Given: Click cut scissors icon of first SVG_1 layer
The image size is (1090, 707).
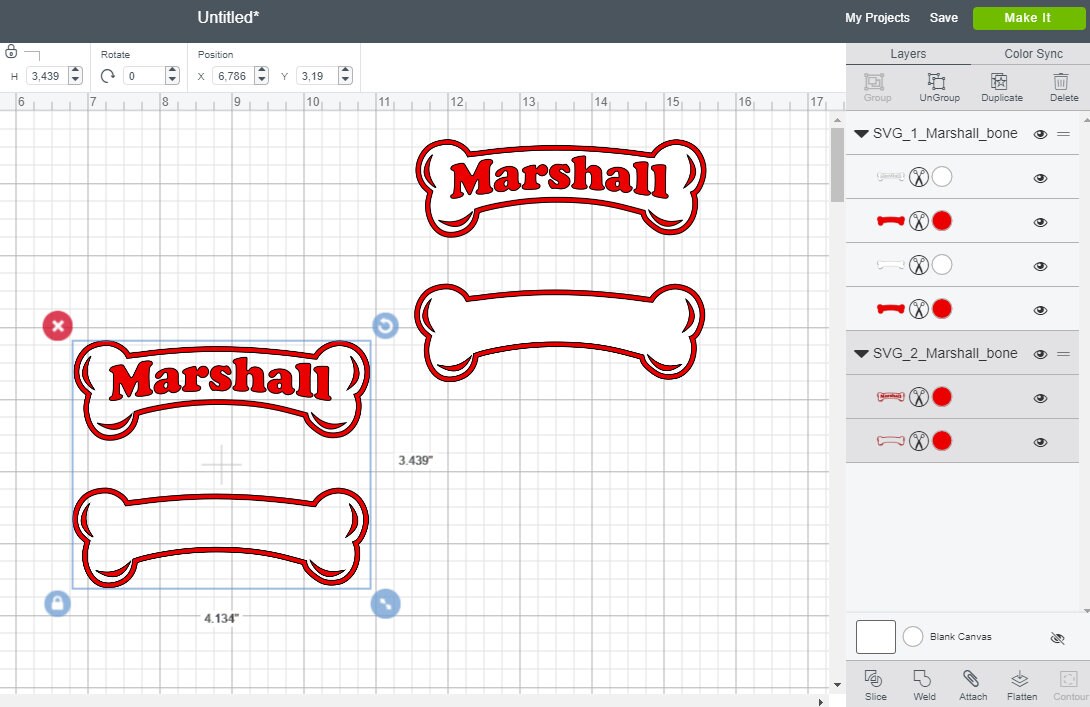Looking at the screenshot, I should 919,177.
